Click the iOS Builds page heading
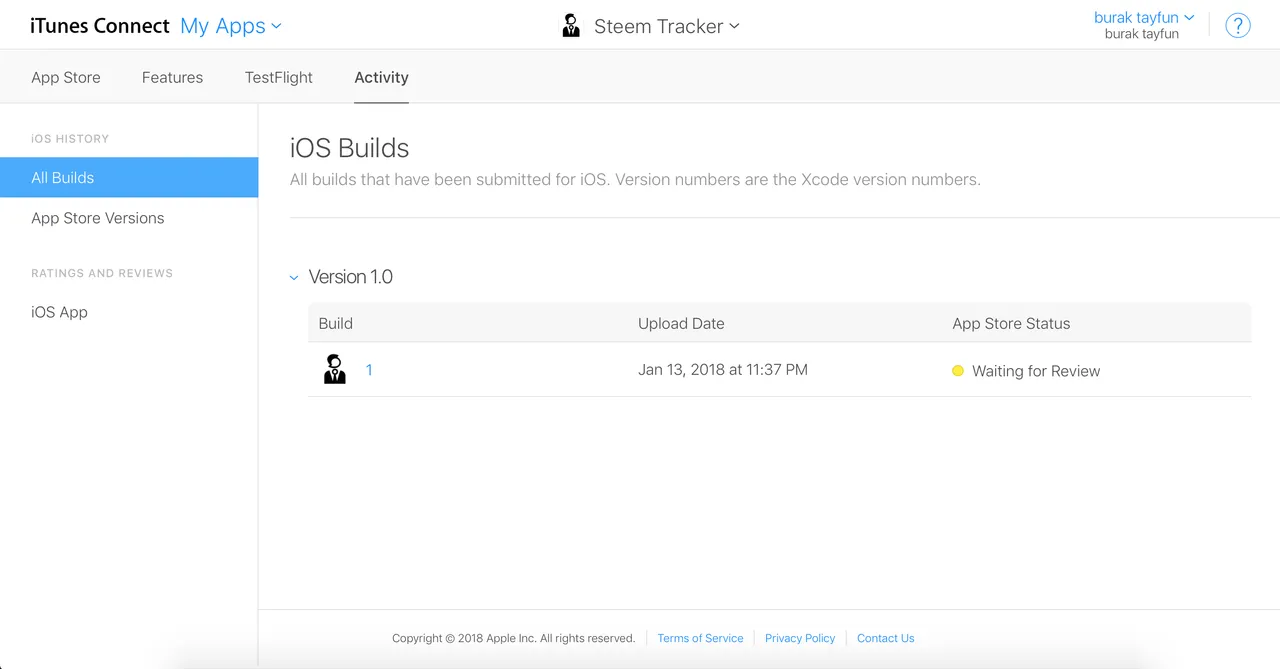The image size is (1280, 669). (x=350, y=148)
